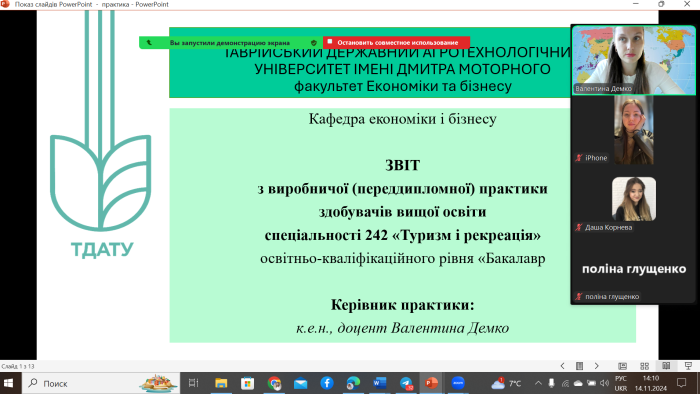Open the Windows notification center
The width and height of the screenshot is (700, 394).
[x=682, y=383]
